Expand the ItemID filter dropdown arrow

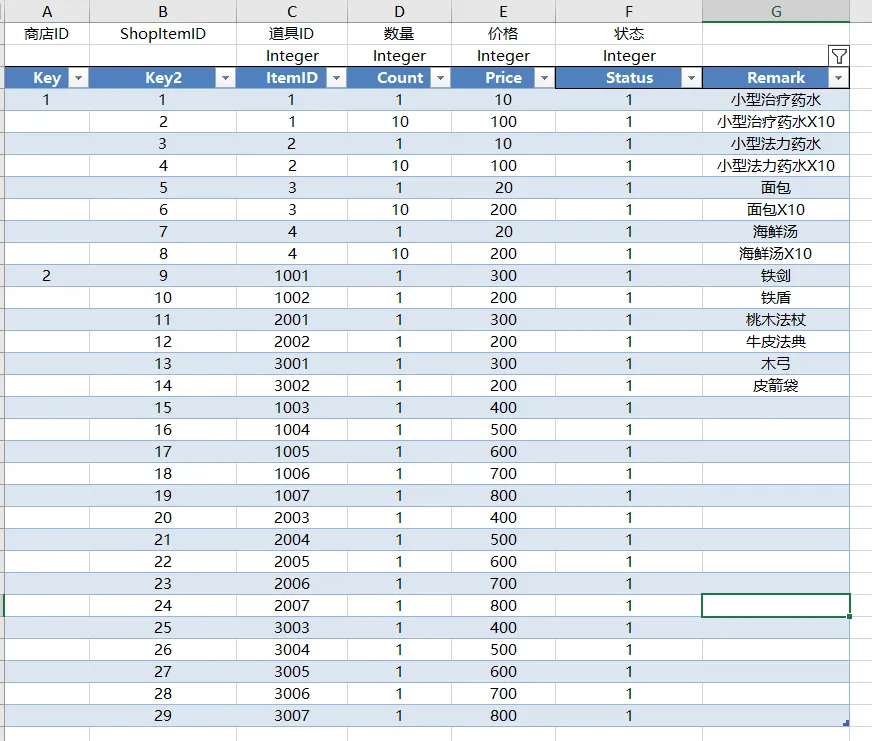[x=337, y=78]
